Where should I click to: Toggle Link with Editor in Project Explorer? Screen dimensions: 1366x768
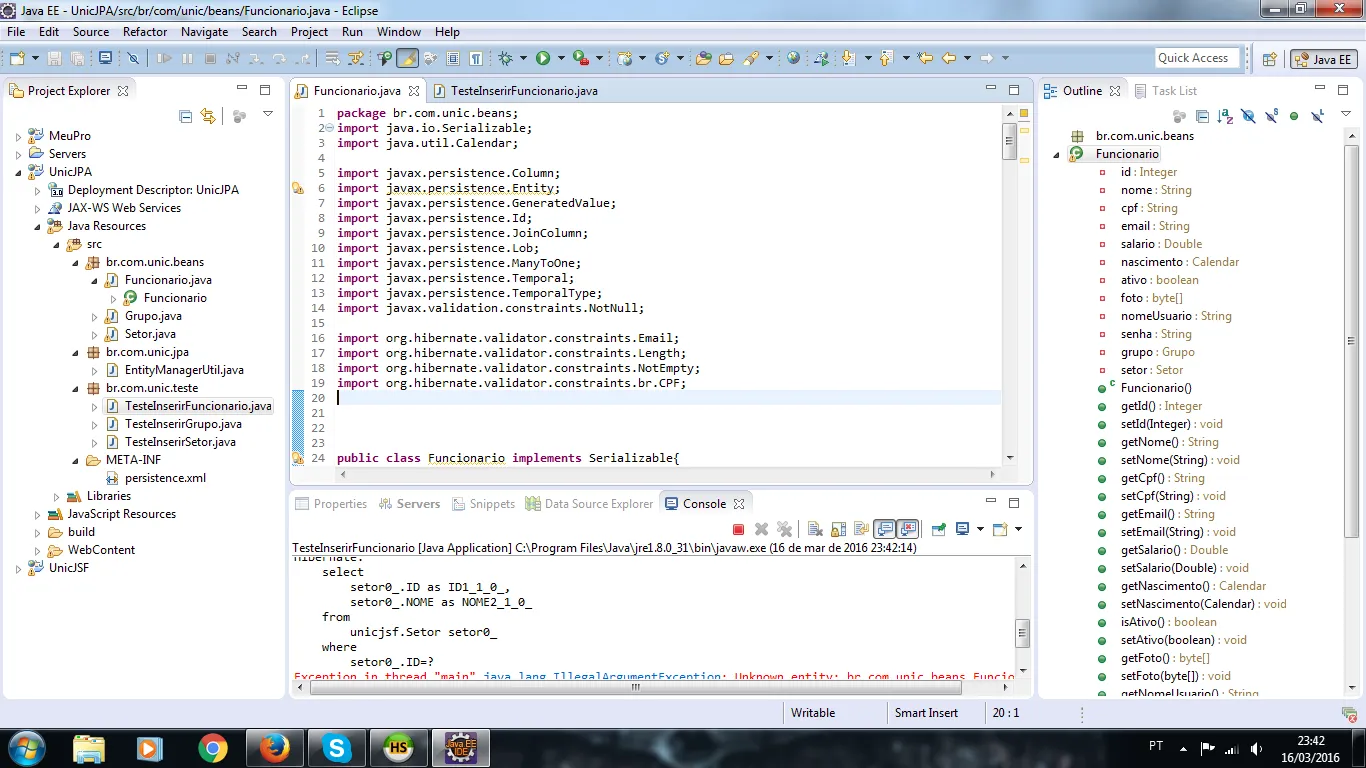[207, 116]
